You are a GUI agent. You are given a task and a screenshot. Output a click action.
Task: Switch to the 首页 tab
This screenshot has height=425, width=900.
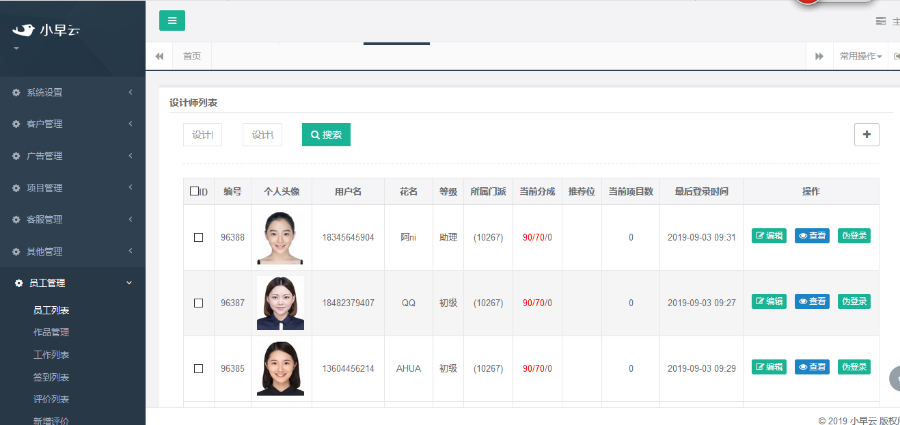click(191, 56)
